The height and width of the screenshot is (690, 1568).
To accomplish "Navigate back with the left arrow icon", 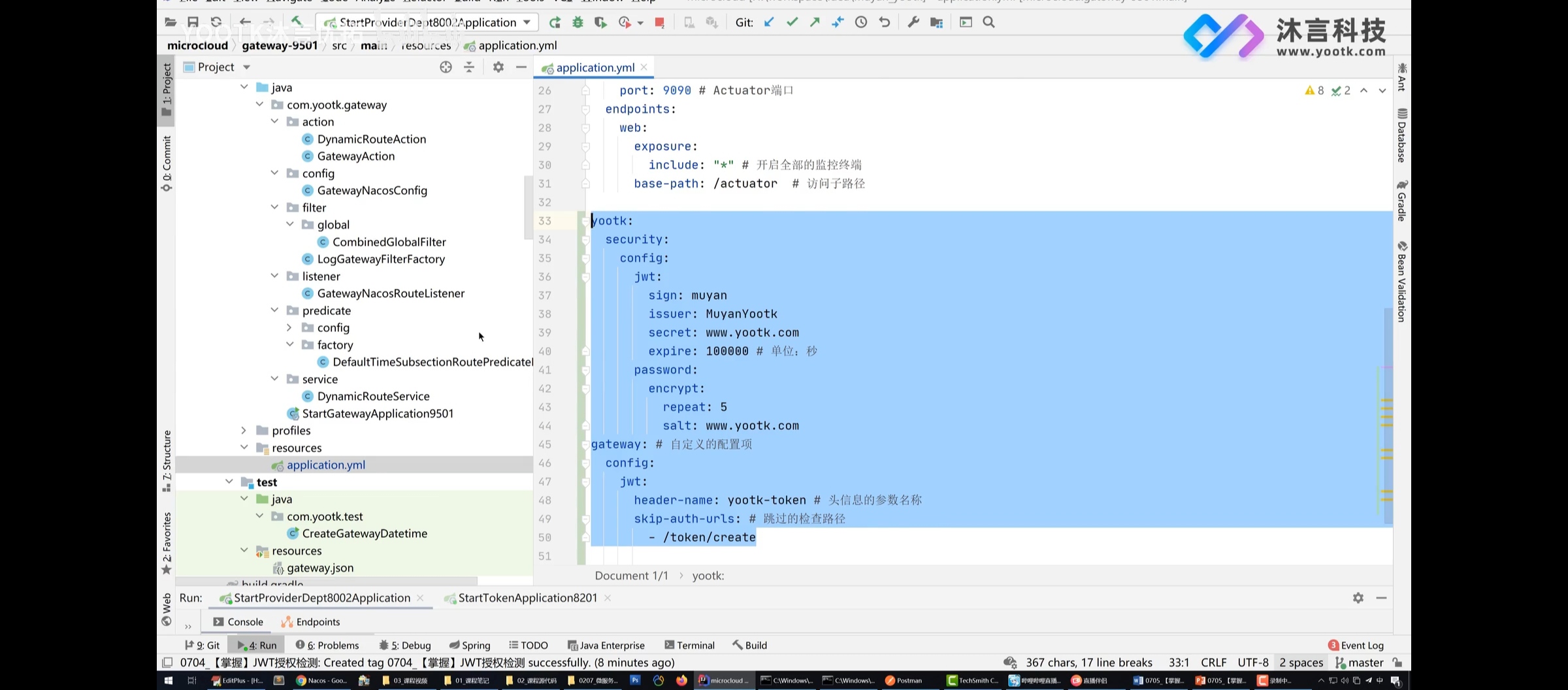I will tap(245, 22).
